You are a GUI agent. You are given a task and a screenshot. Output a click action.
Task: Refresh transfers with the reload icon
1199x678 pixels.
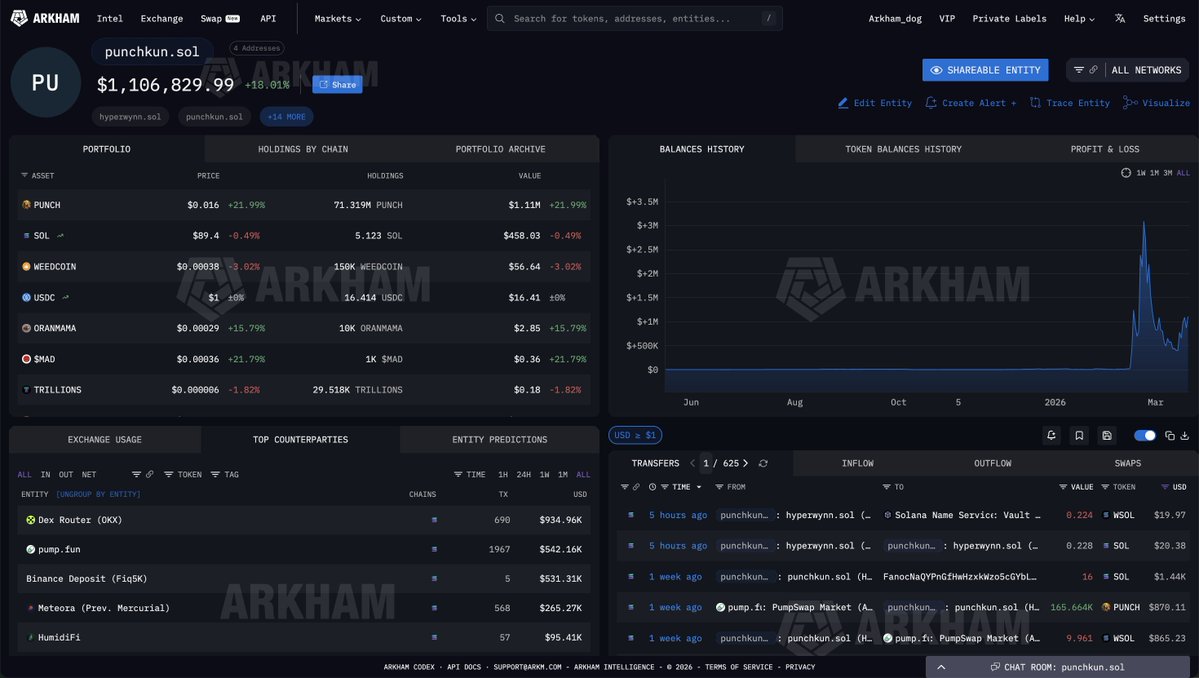(x=763, y=464)
